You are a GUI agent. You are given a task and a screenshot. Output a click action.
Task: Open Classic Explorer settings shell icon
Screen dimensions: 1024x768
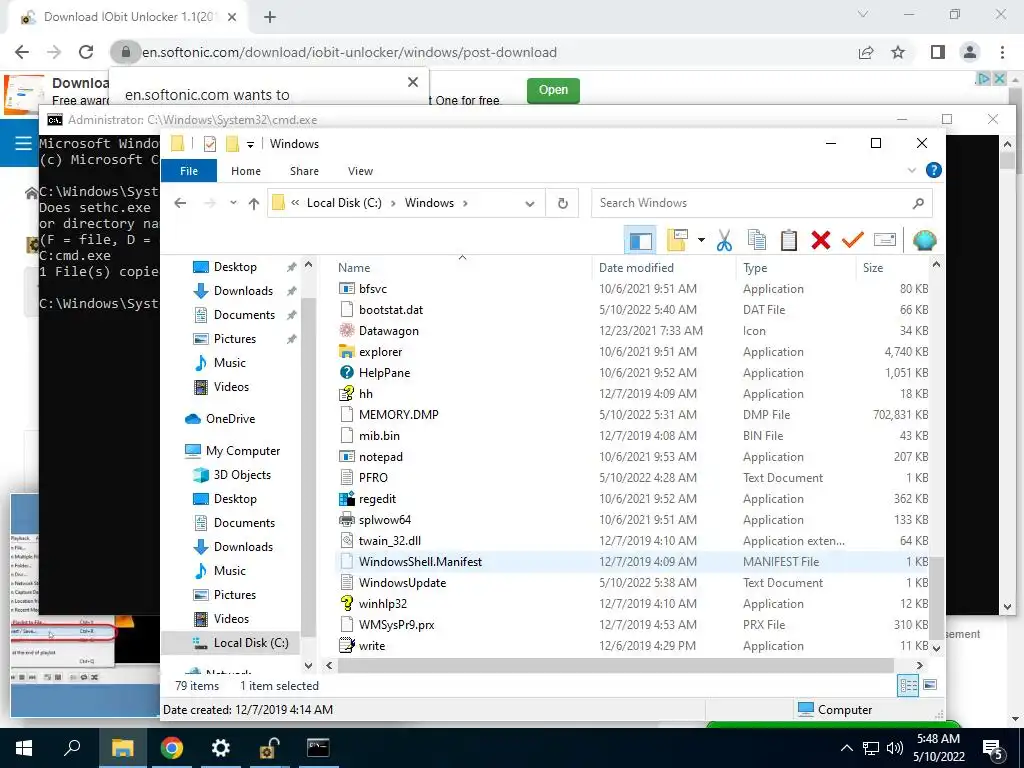click(x=924, y=240)
